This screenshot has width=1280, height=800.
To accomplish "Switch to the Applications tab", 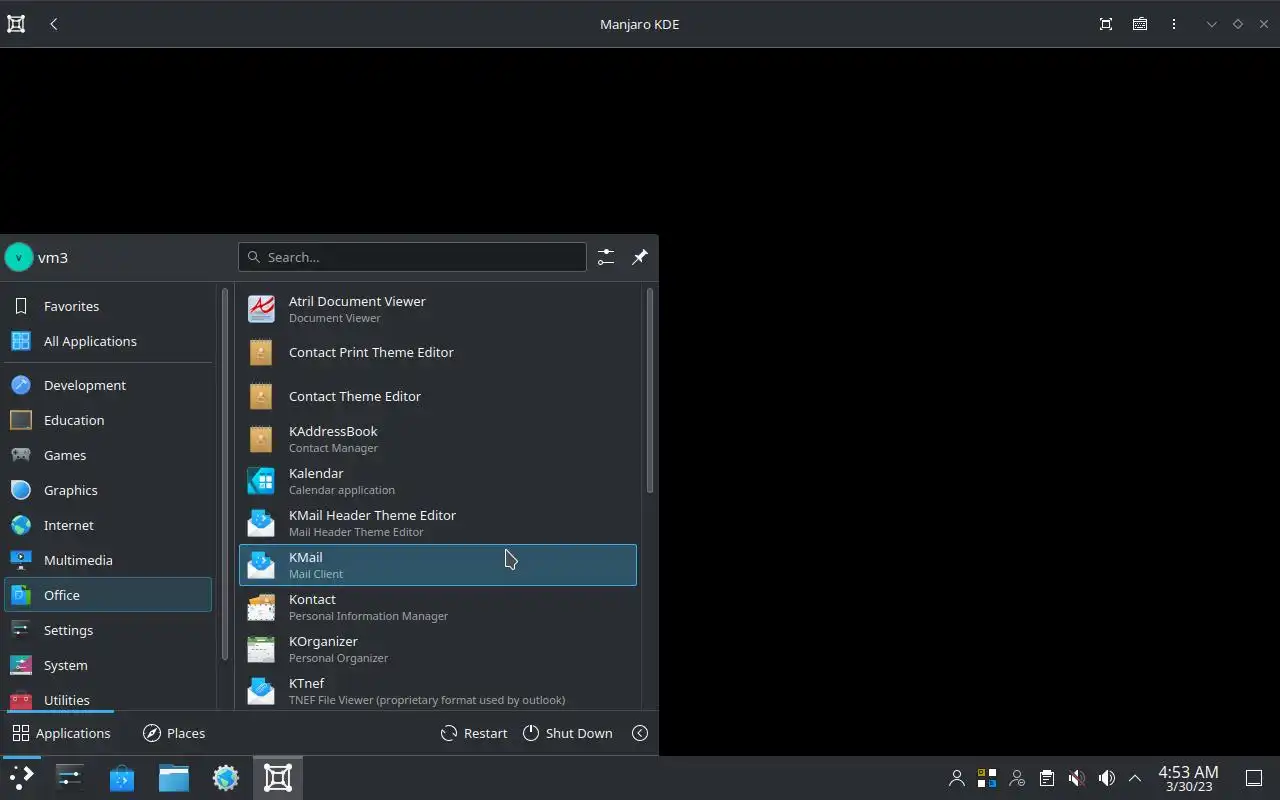I will tap(61, 733).
